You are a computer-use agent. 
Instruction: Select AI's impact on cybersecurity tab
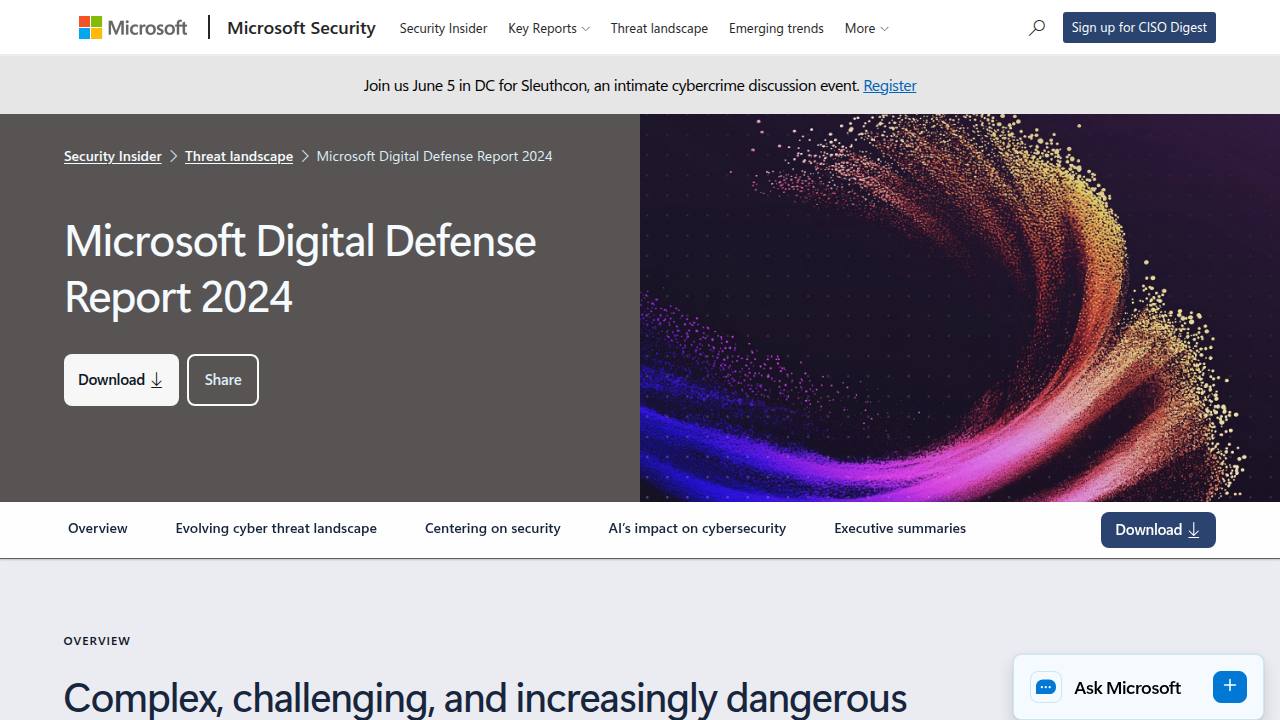(x=697, y=528)
